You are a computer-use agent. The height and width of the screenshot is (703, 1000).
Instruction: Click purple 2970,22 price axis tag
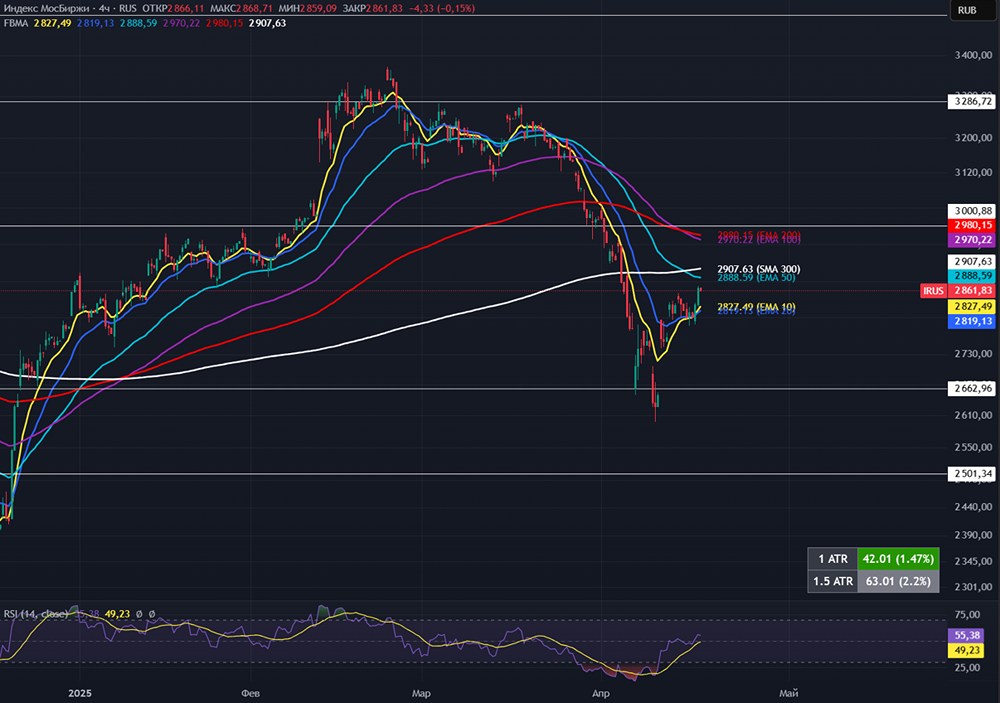pos(972,240)
